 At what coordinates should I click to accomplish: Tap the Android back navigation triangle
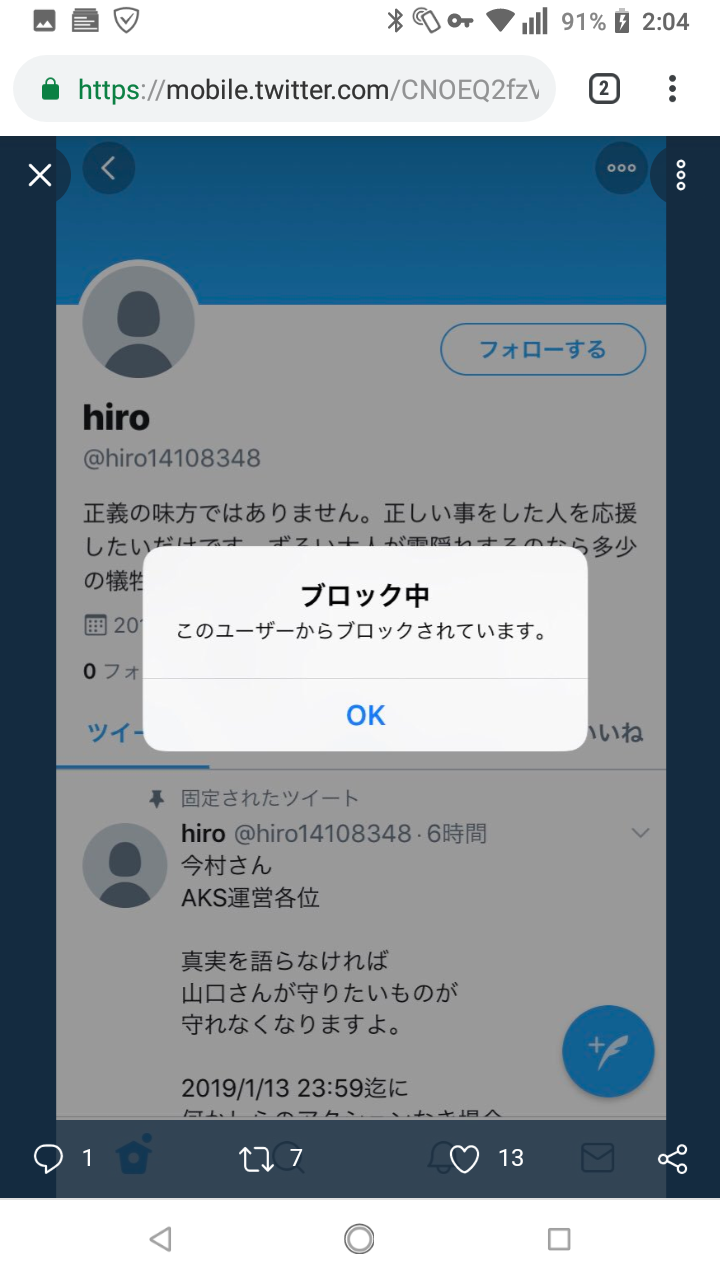pyautogui.click(x=160, y=1239)
